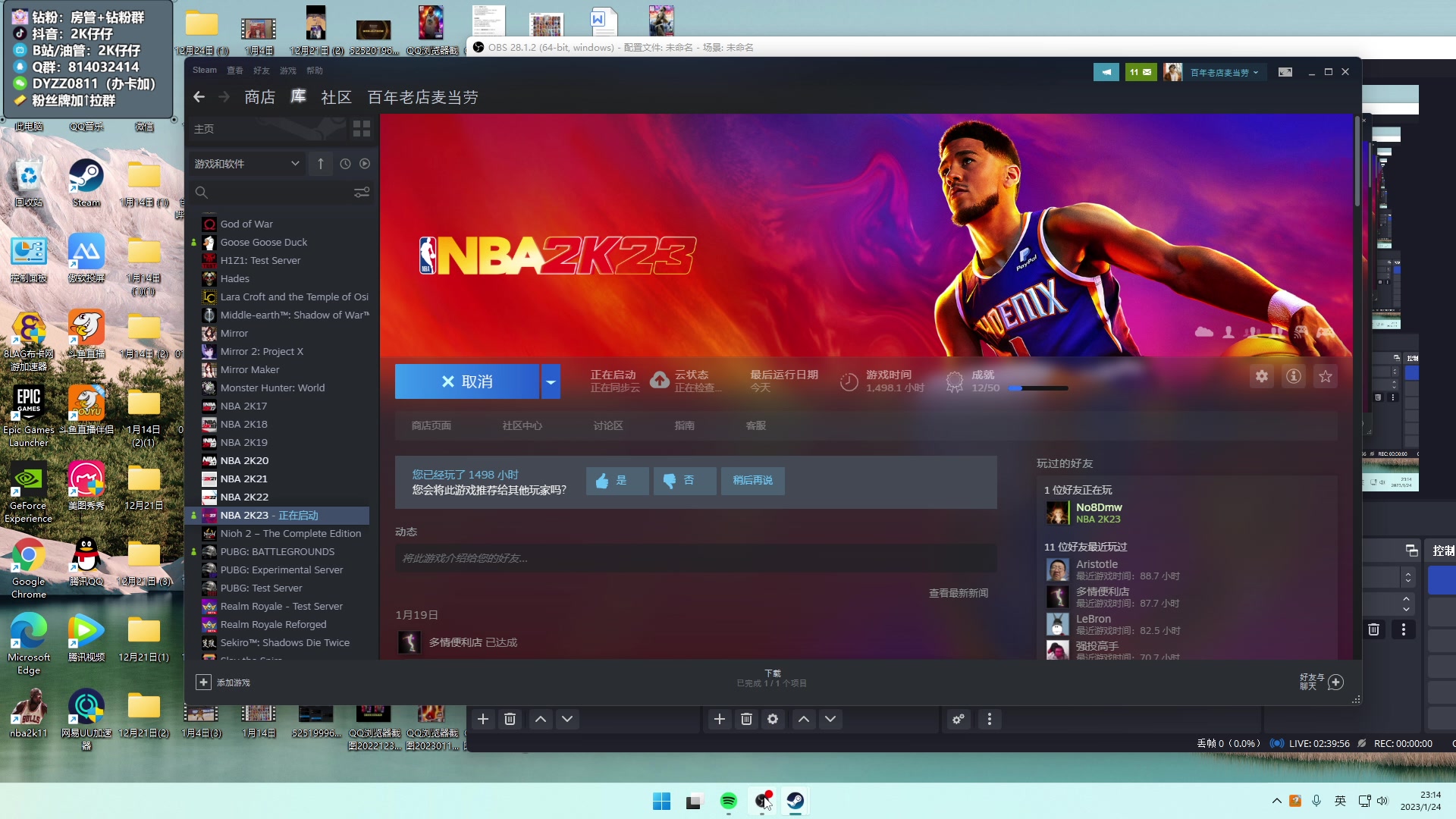
Task: Open the Recycle Bin on desktop
Action: pyautogui.click(x=28, y=183)
